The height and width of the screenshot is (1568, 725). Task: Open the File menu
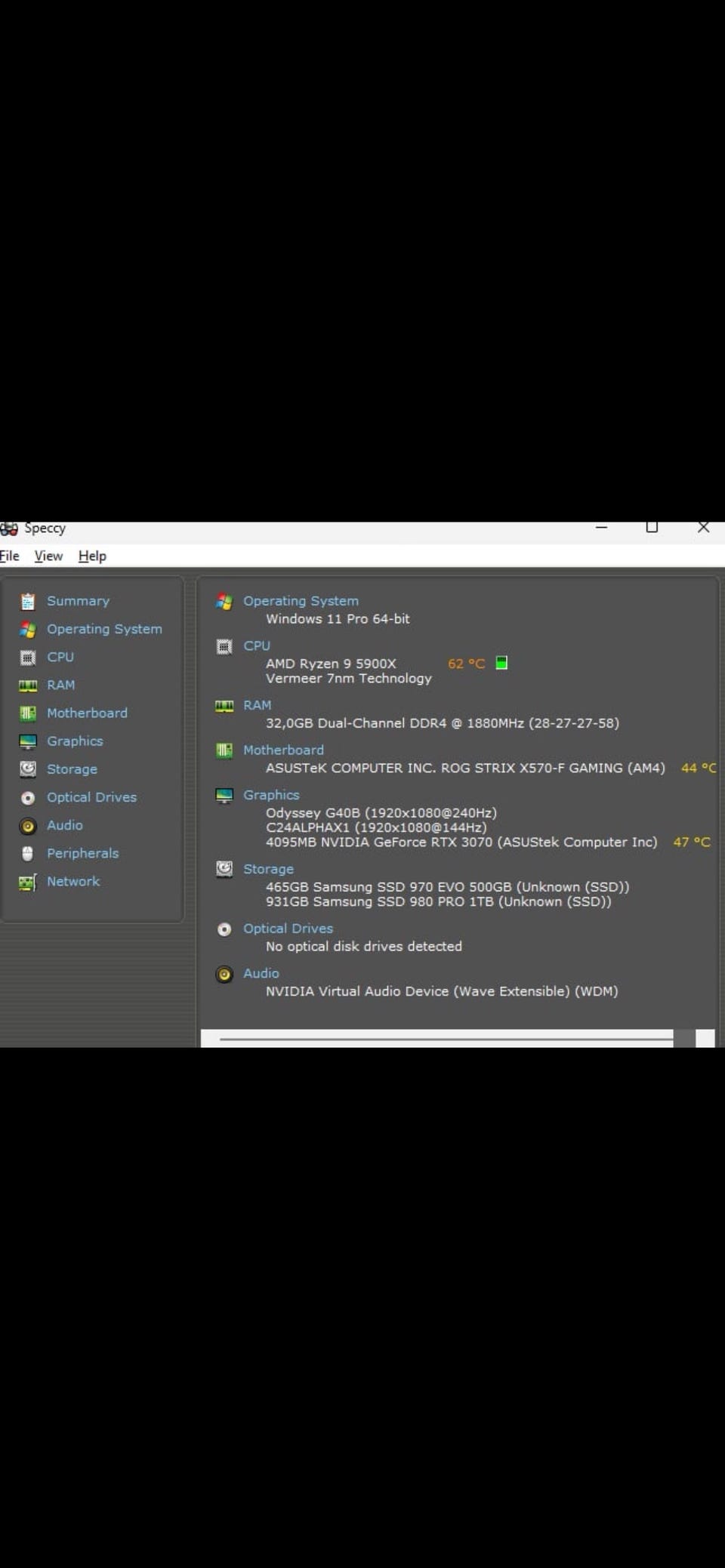10,556
